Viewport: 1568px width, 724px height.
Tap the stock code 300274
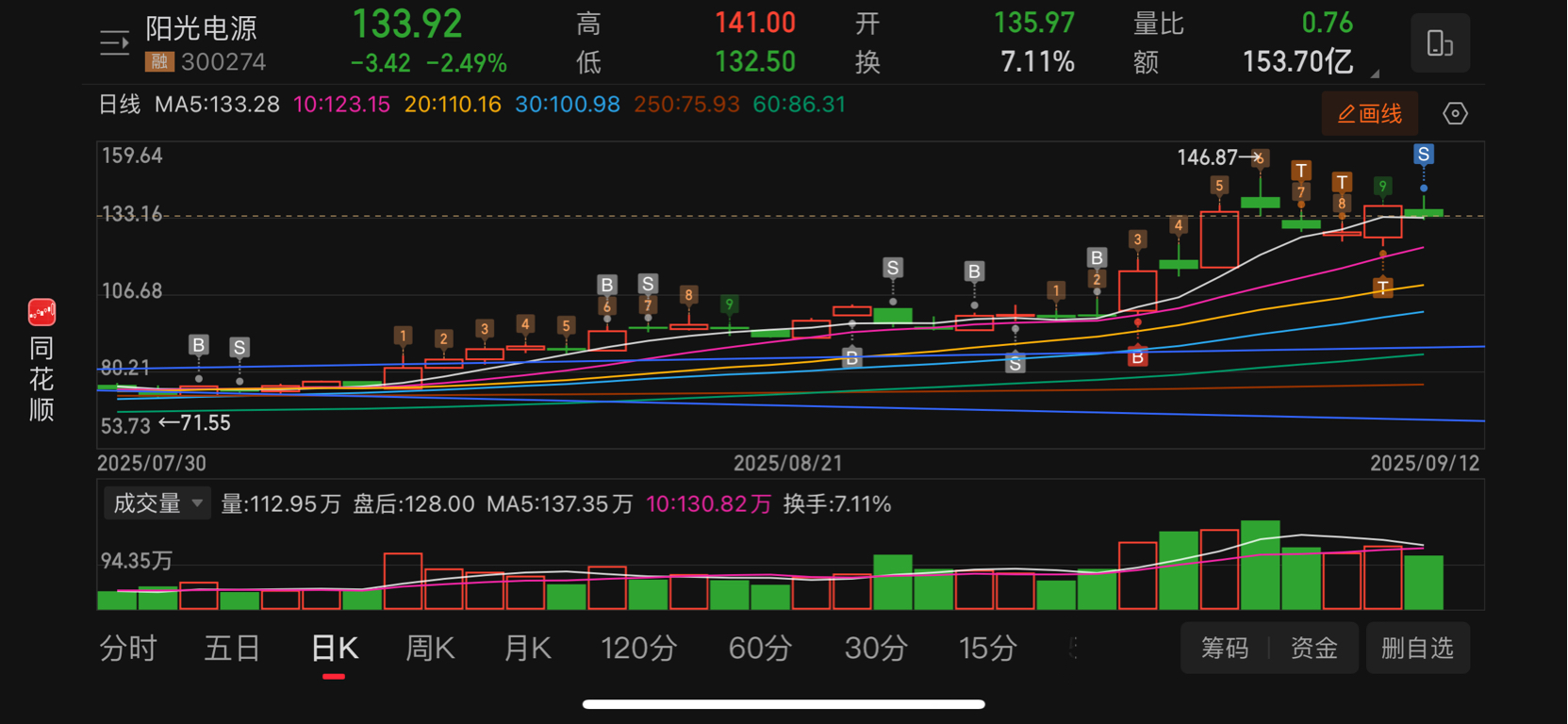pyautogui.click(x=223, y=62)
